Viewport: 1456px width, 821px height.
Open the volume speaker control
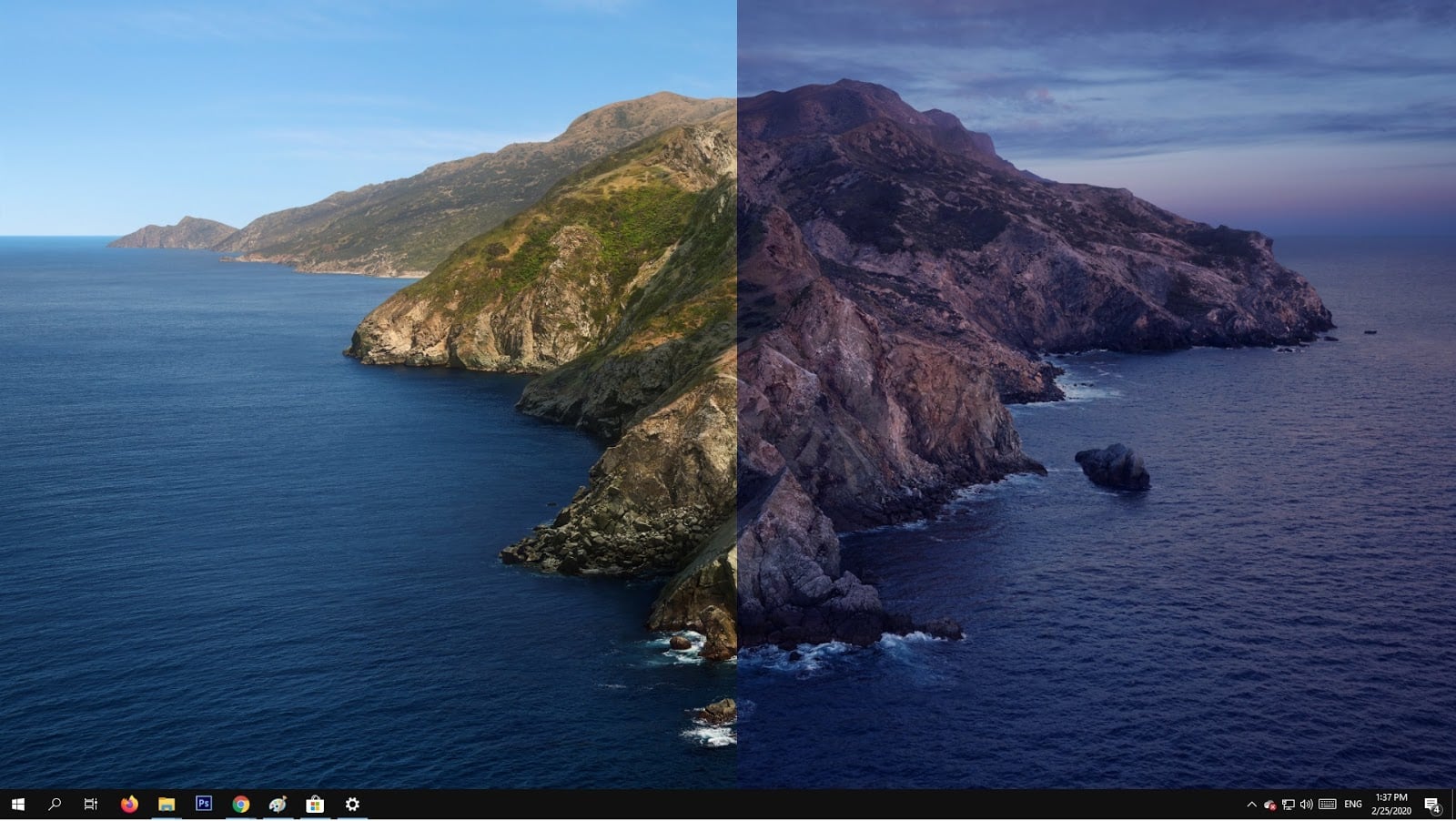pos(1307,805)
